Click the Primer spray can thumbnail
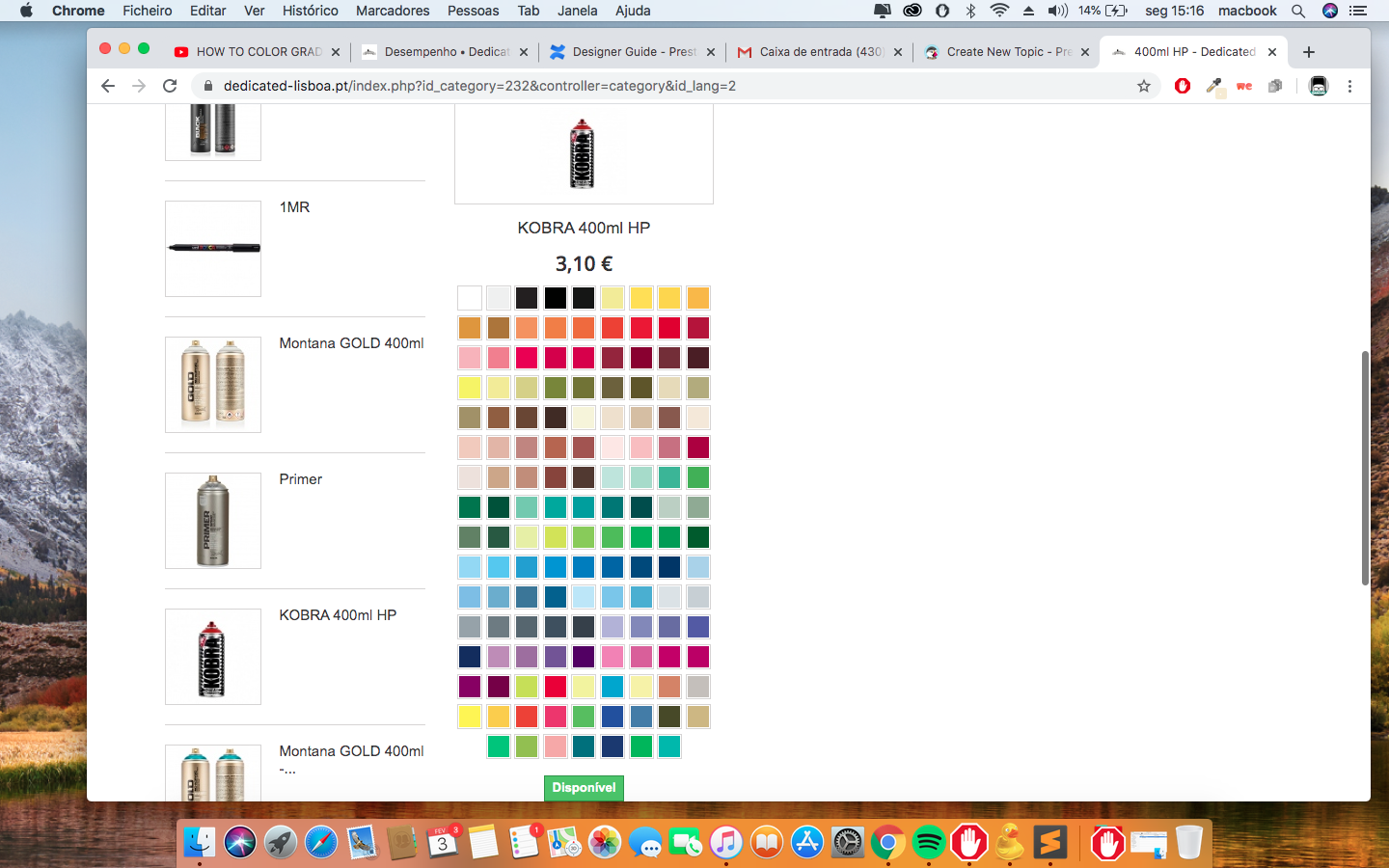 [x=213, y=521]
